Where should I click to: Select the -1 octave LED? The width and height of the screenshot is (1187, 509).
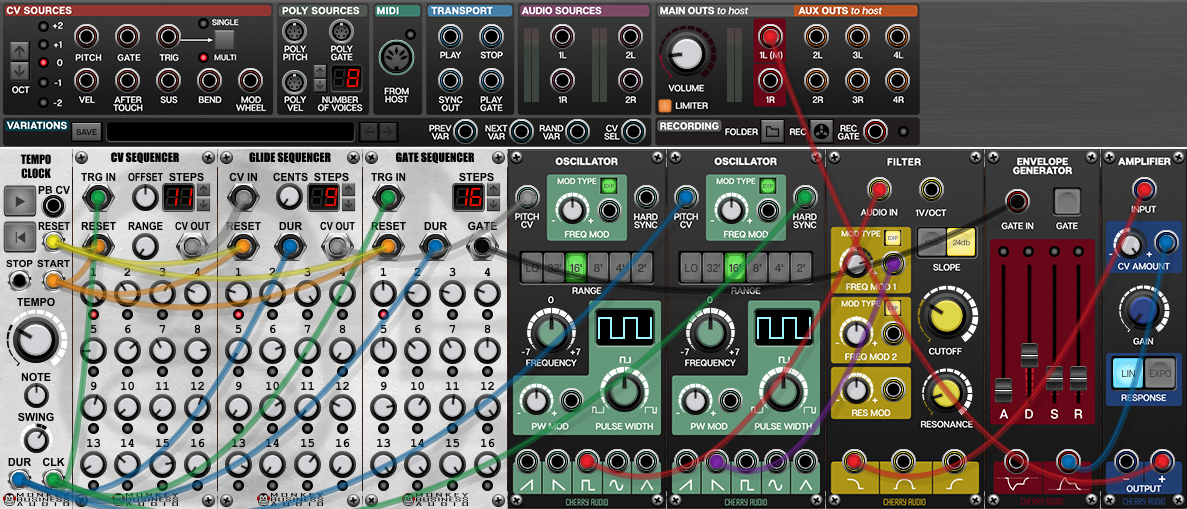tap(43, 83)
